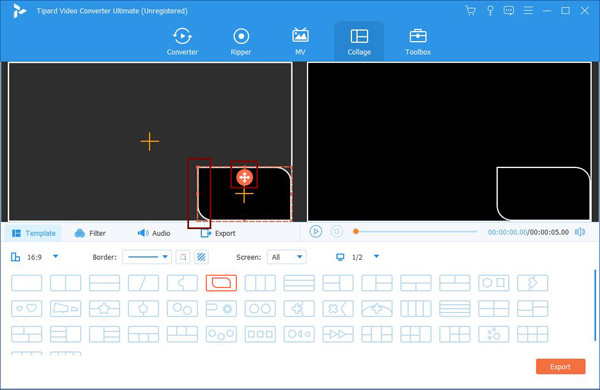600x390 pixels.
Task: Mute the preview volume icon
Action: [x=580, y=232]
